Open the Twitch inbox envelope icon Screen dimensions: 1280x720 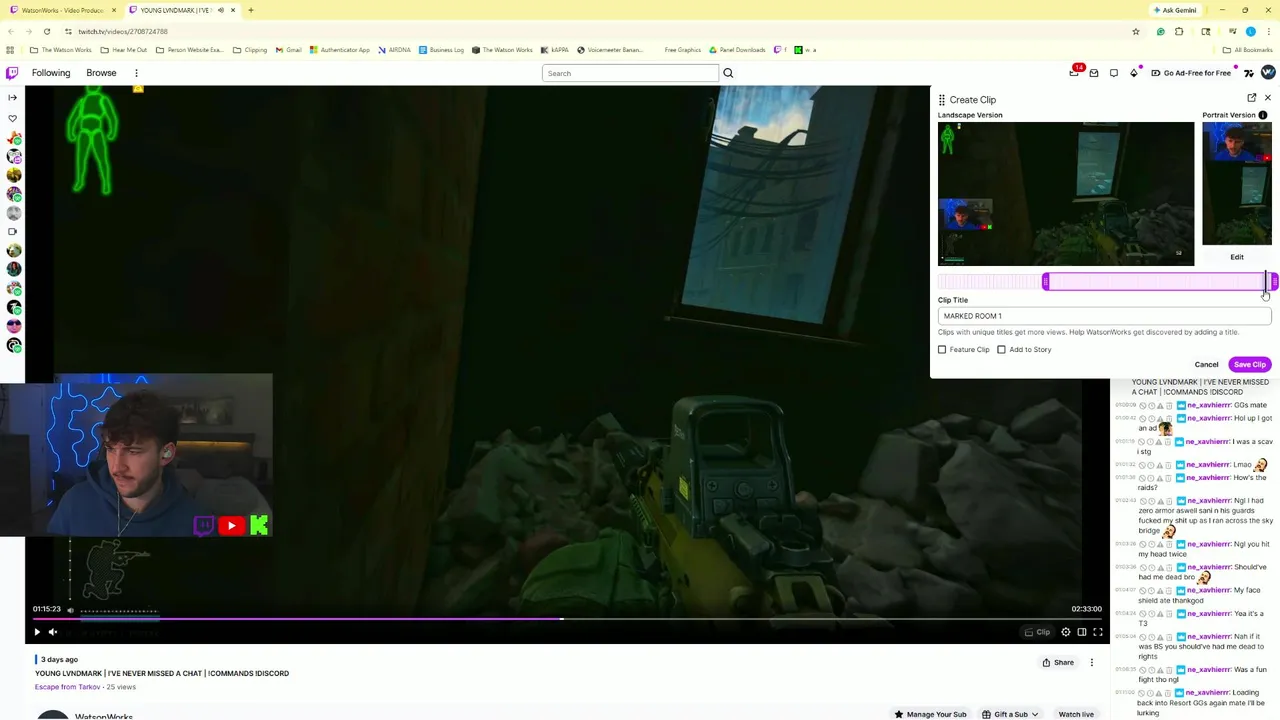(1094, 73)
